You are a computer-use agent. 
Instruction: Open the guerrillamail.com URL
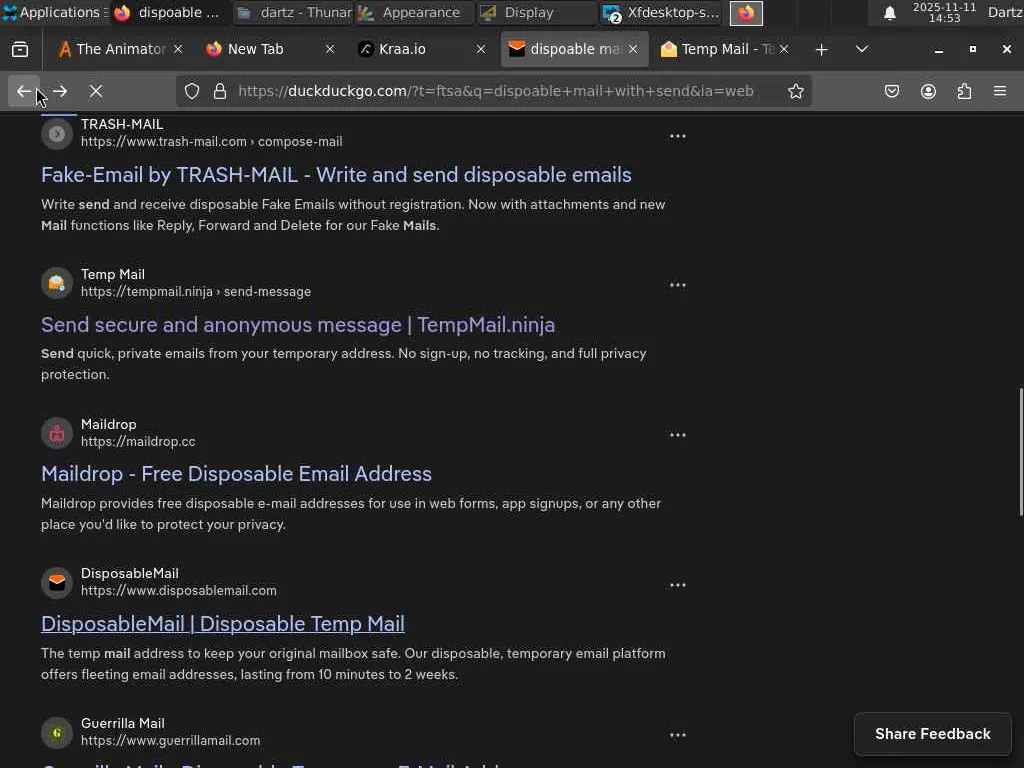(x=170, y=741)
